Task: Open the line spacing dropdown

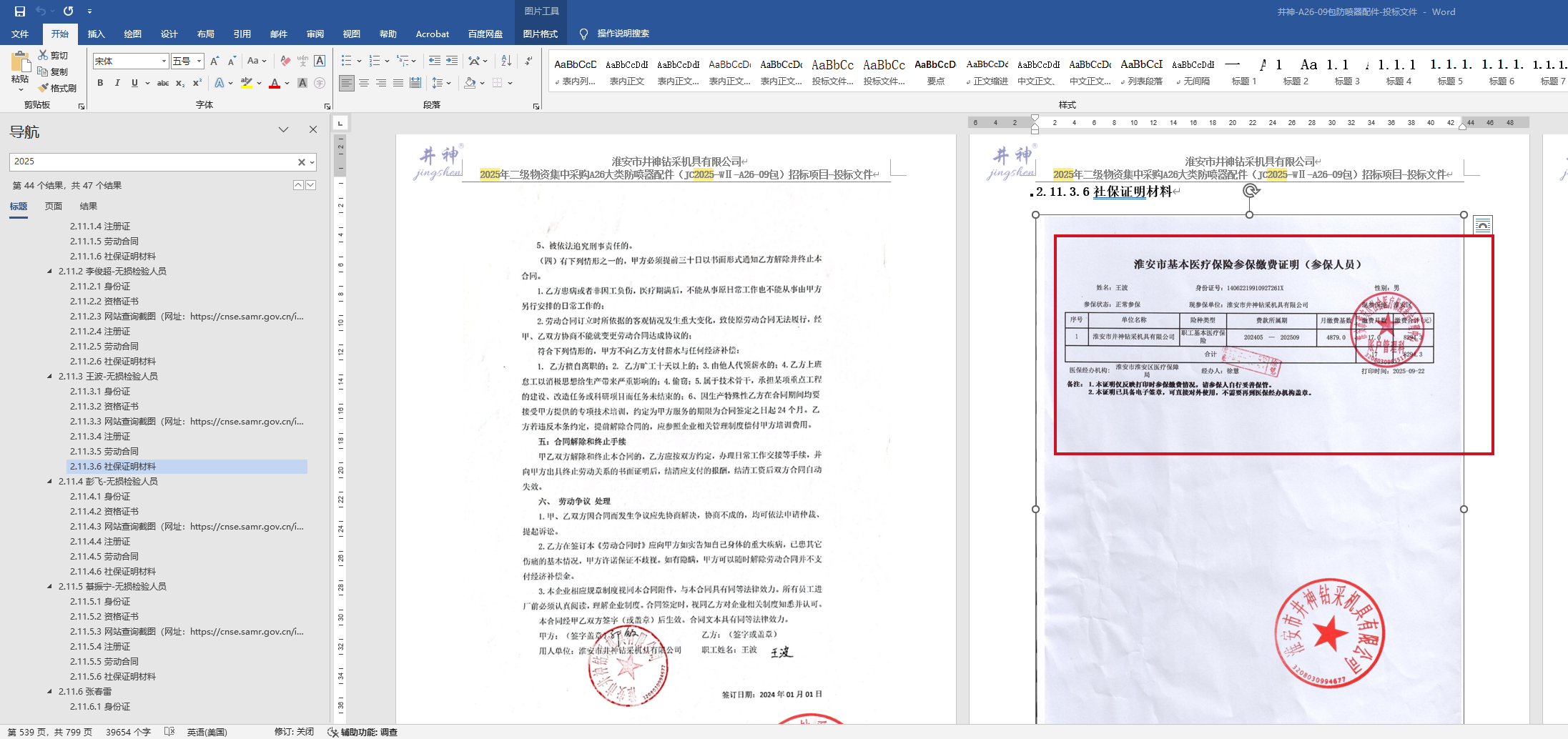Action: pos(441,83)
